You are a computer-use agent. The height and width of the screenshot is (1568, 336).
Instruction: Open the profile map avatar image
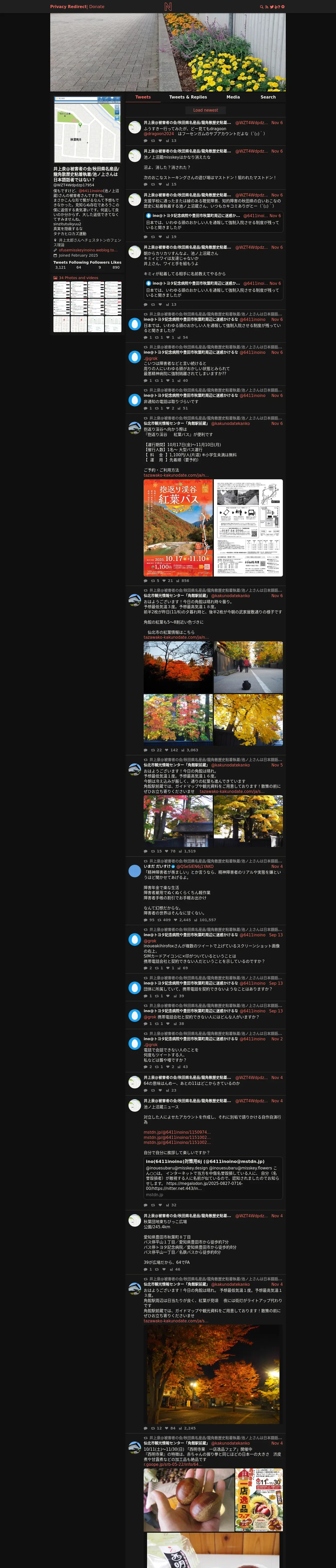point(87,129)
